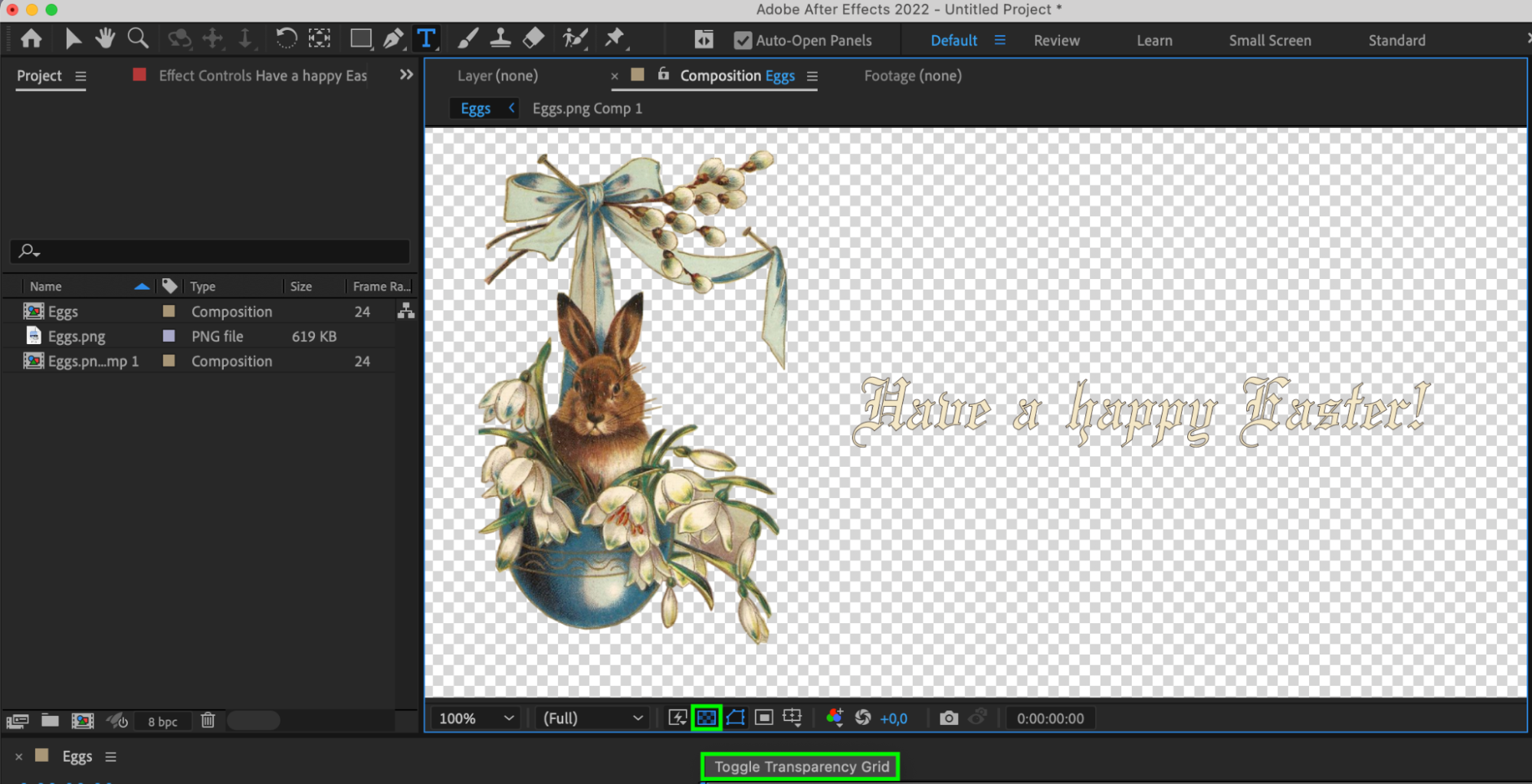This screenshot has width=1532, height=784.
Task: Toggle the Composition viewer lock icon
Action: pyautogui.click(x=663, y=74)
